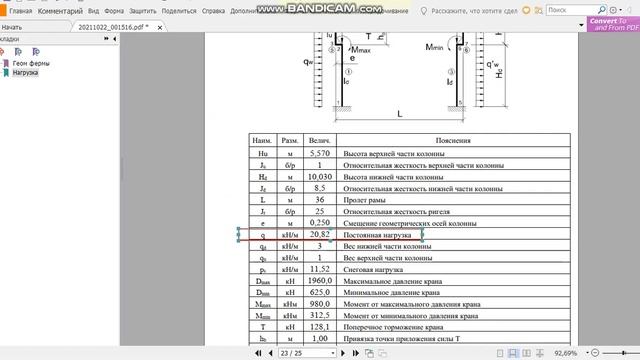Click the Convert To and From PDF banner
Image resolution: width=640 pixels, height=360 pixels.
click(x=613, y=24)
